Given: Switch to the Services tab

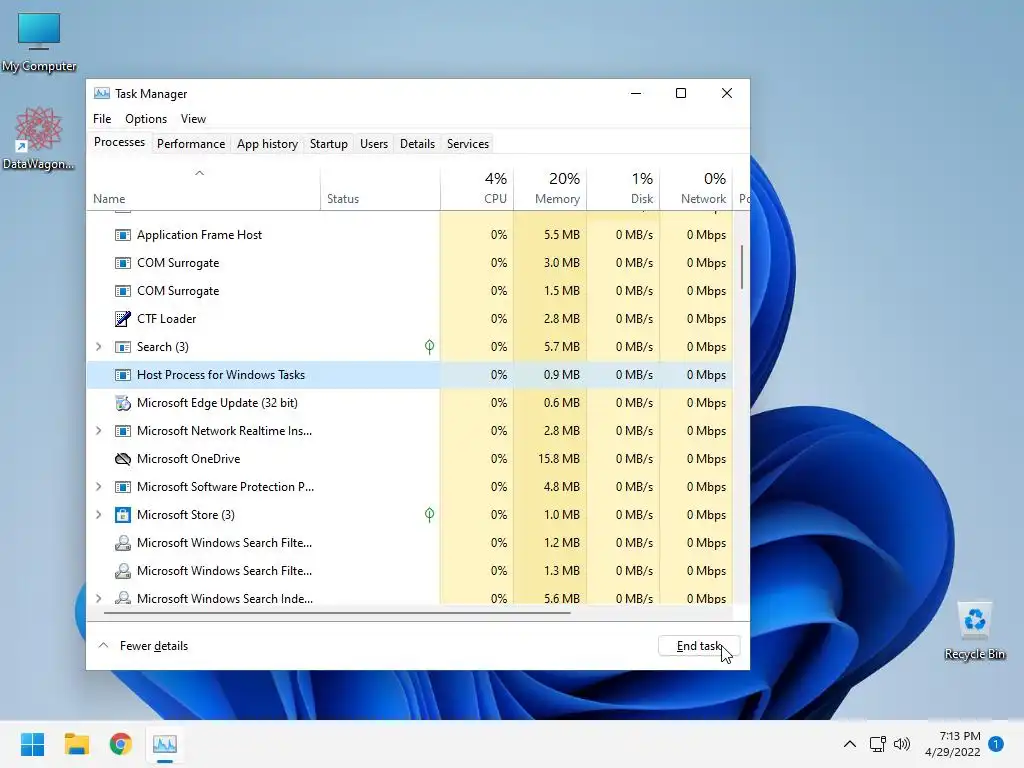Looking at the screenshot, I should 468,144.
